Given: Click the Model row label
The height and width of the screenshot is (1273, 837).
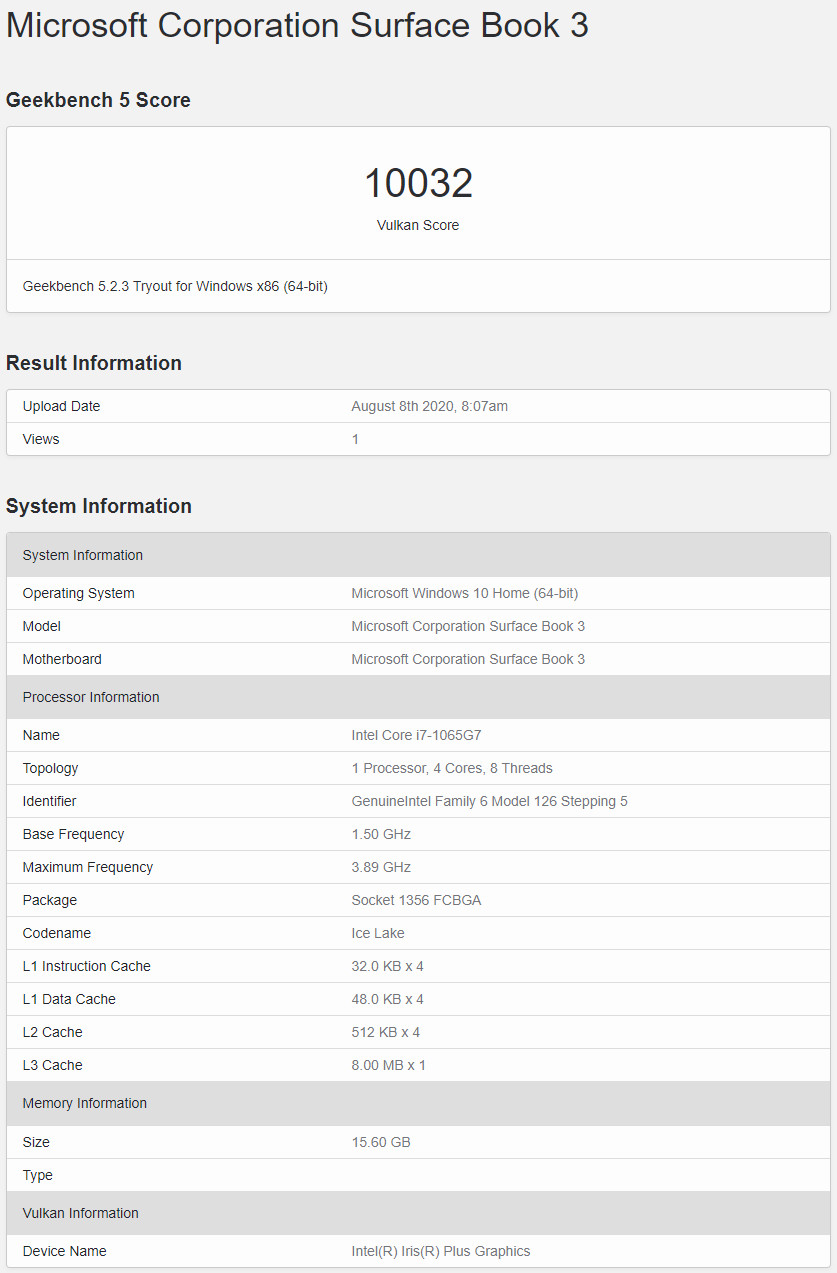Looking at the screenshot, I should coord(42,626).
